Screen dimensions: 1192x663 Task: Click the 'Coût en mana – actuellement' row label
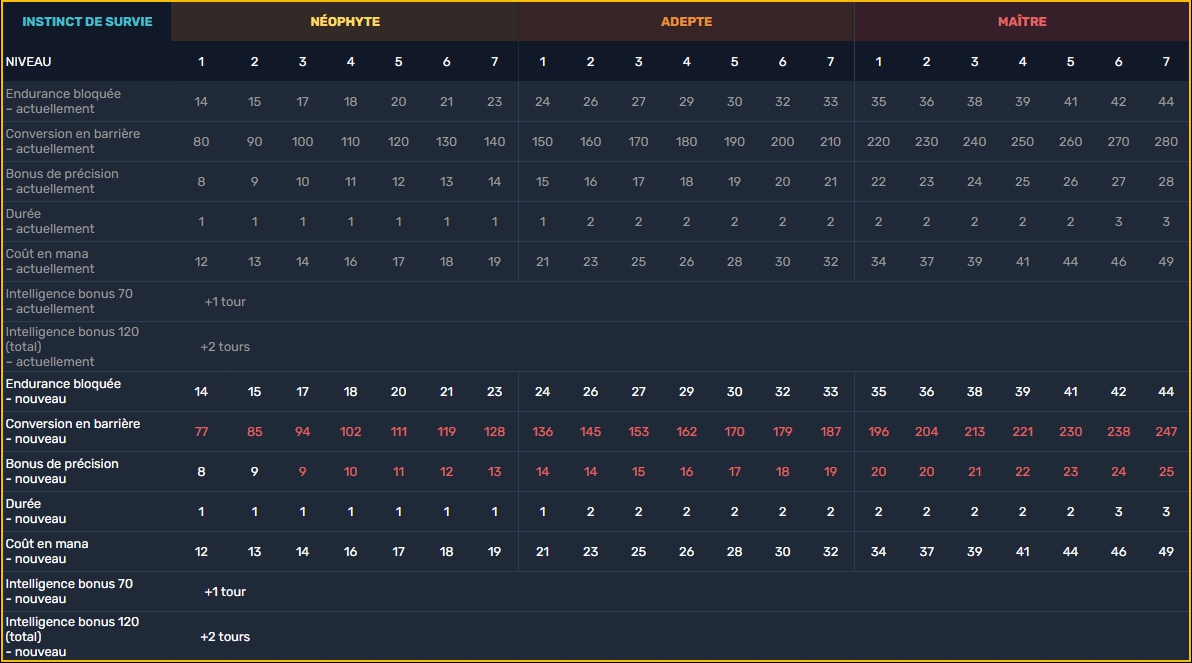coord(50,261)
